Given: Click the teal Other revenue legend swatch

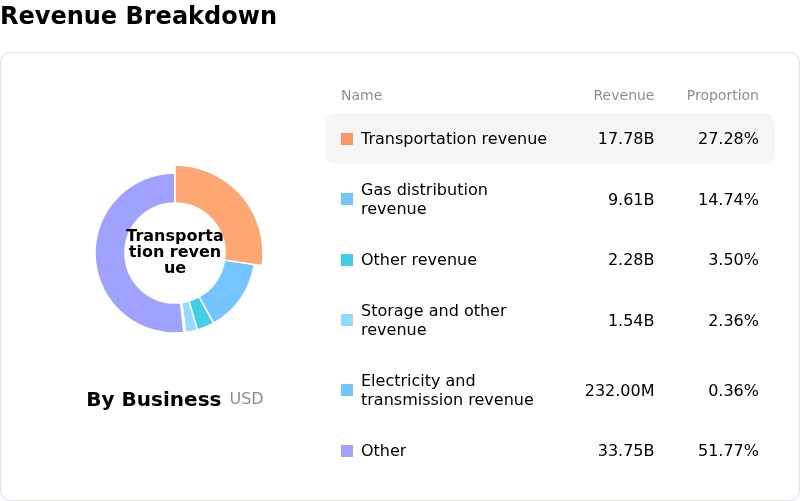Looking at the screenshot, I should click(x=347, y=260).
